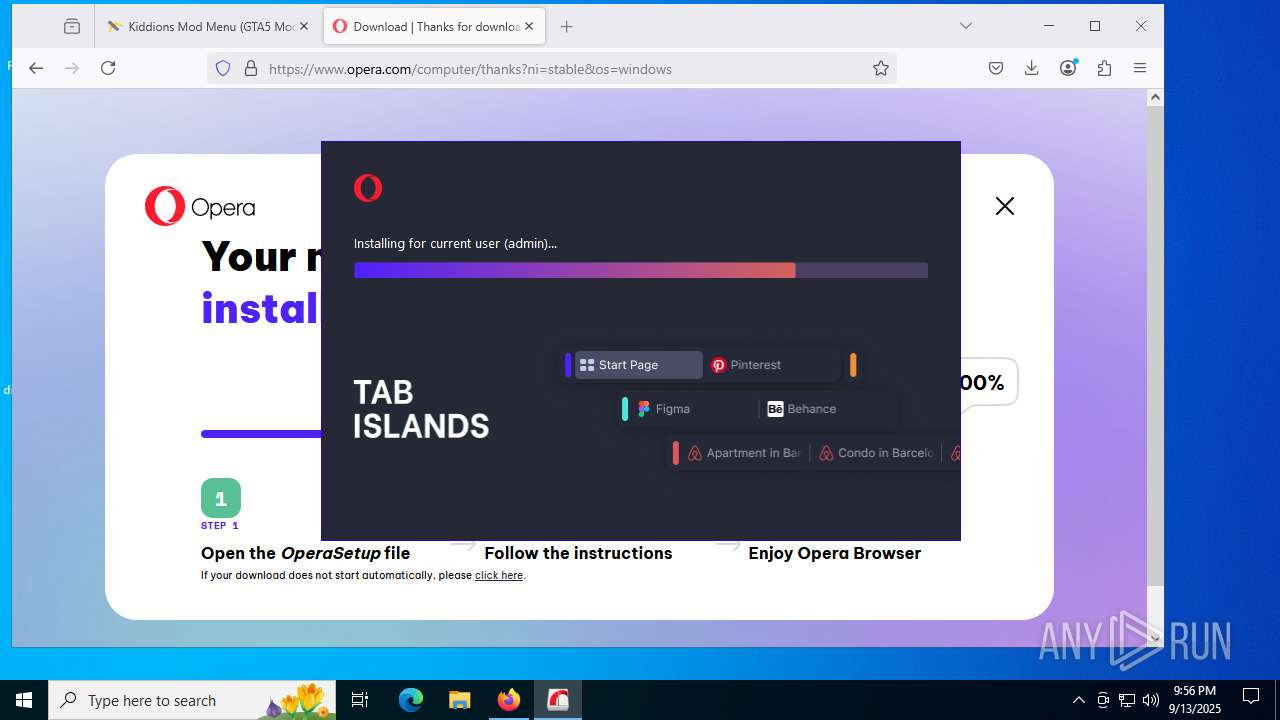Image resolution: width=1280 pixels, height=720 pixels.
Task: Open the Firefox View icon in tab bar
Action: pos(72,27)
